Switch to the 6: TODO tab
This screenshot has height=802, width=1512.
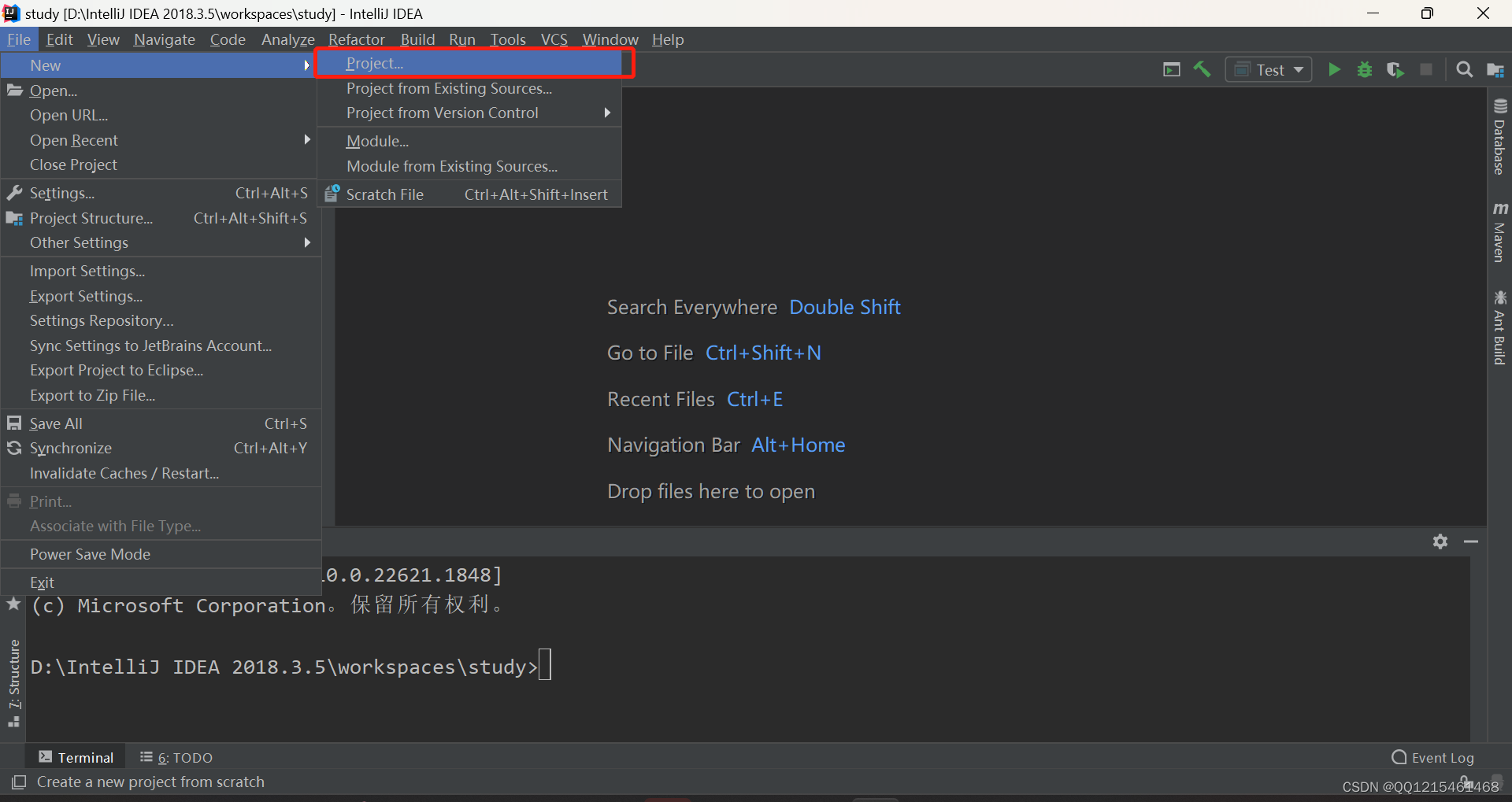click(x=176, y=757)
